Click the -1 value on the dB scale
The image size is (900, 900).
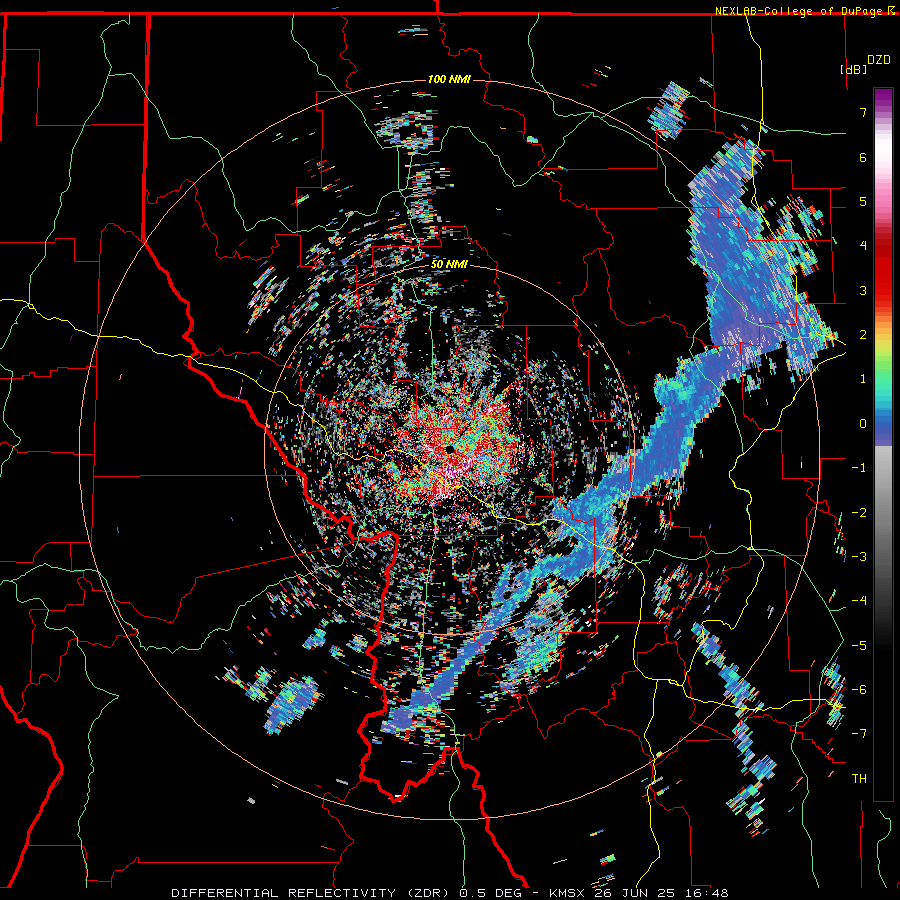tap(859, 468)
